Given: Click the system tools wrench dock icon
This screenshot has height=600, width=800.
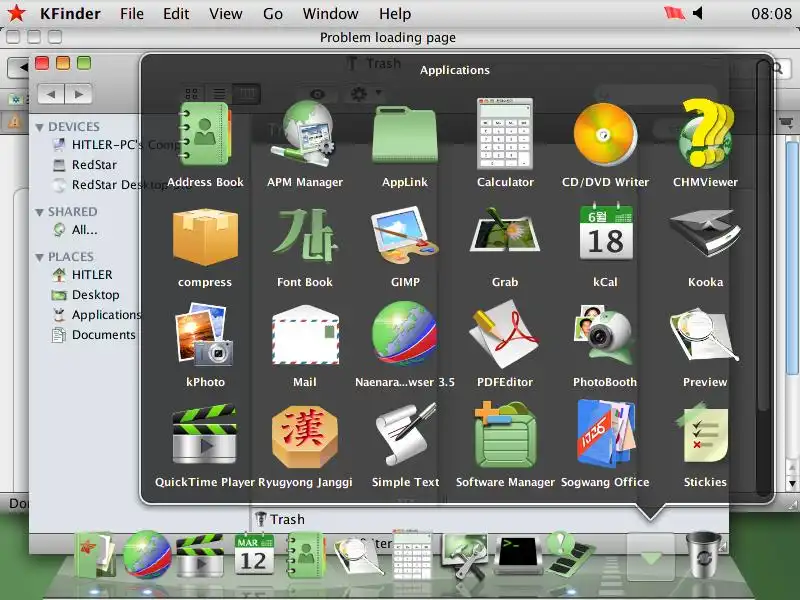Looking at the screenshot, I should pos(466,556).
